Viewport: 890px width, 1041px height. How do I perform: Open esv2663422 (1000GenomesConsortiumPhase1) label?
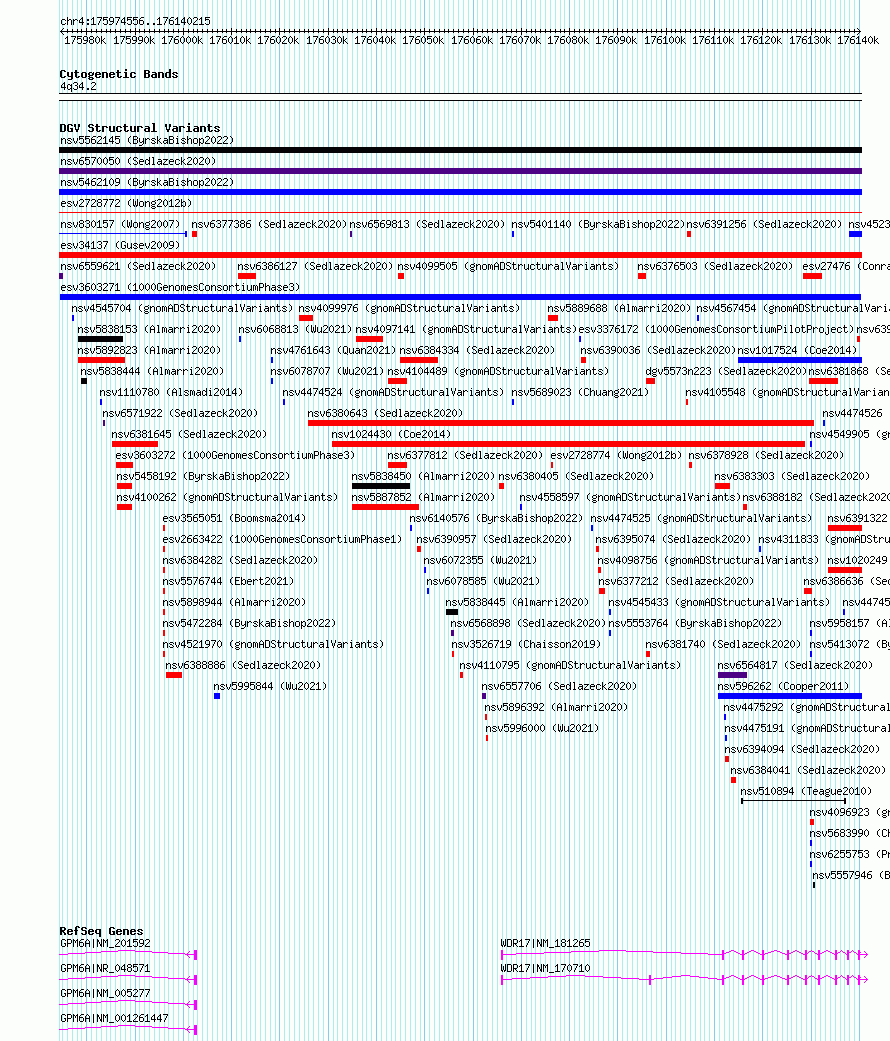[x=283, y=540]
